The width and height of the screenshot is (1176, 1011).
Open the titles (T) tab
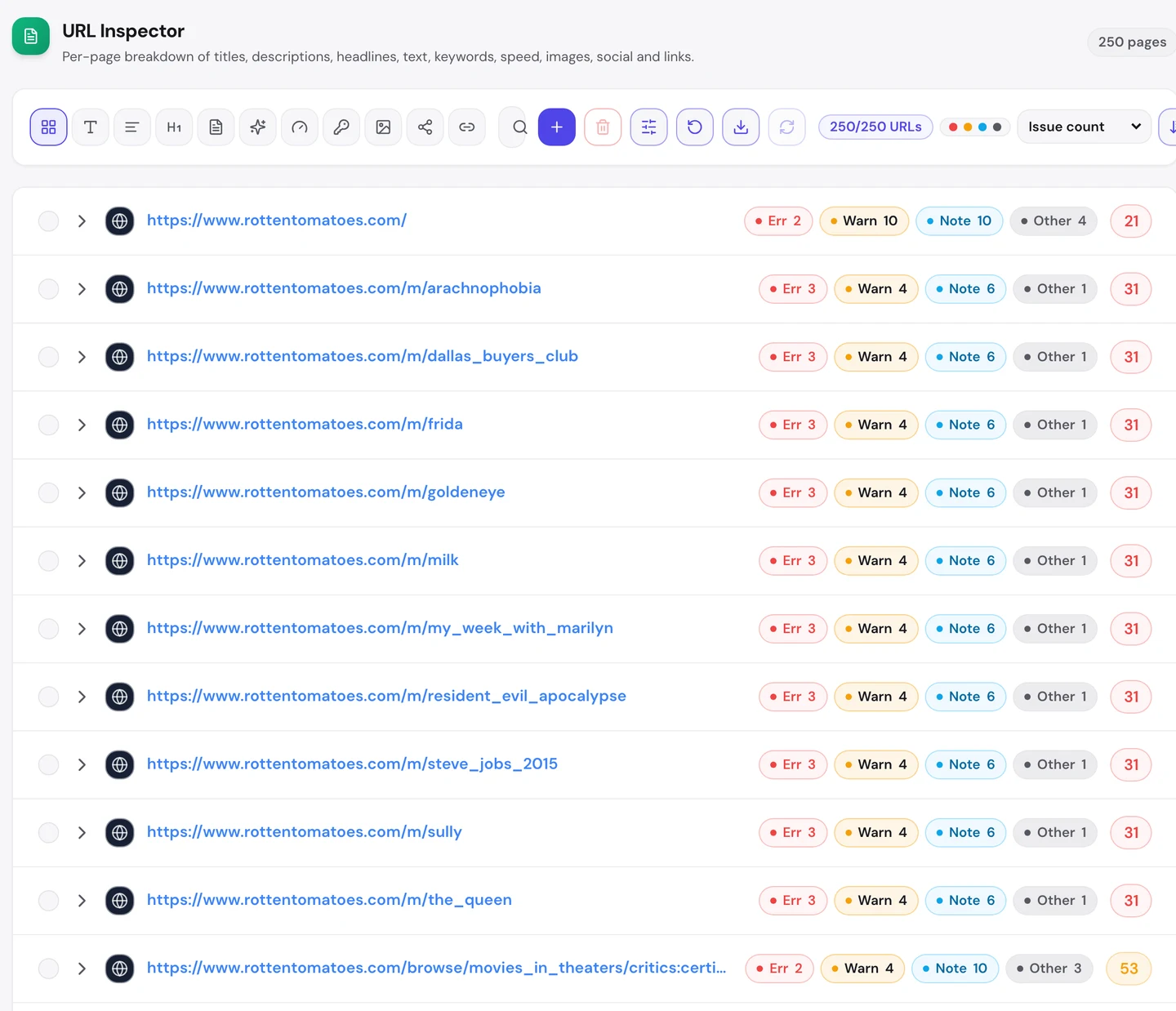click(90, 127)
